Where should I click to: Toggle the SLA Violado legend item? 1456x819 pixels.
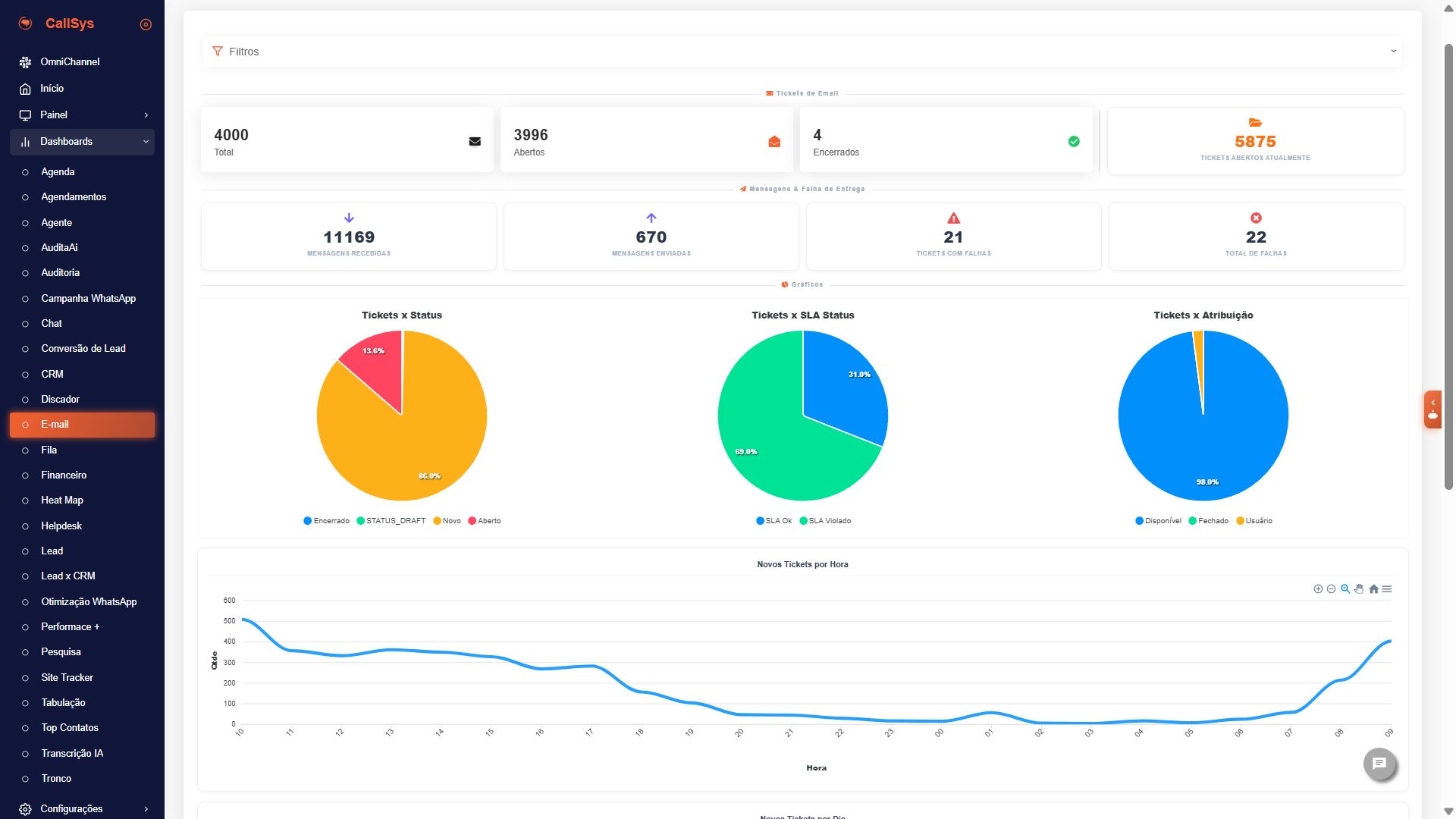tap(825, 521)
